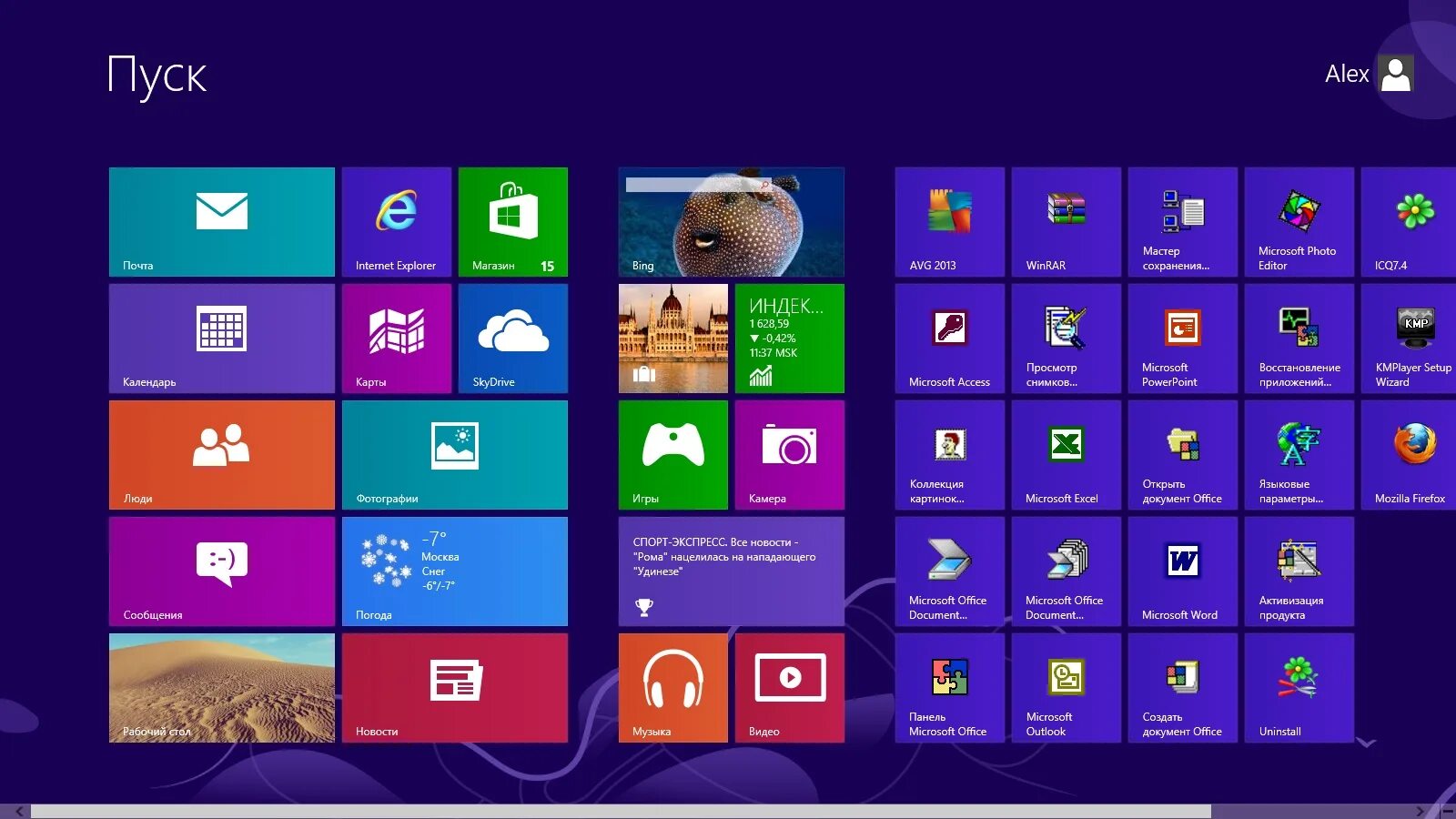Open Активизация продукта tile
1456x819 pixels.
[x=1299, y=571]
